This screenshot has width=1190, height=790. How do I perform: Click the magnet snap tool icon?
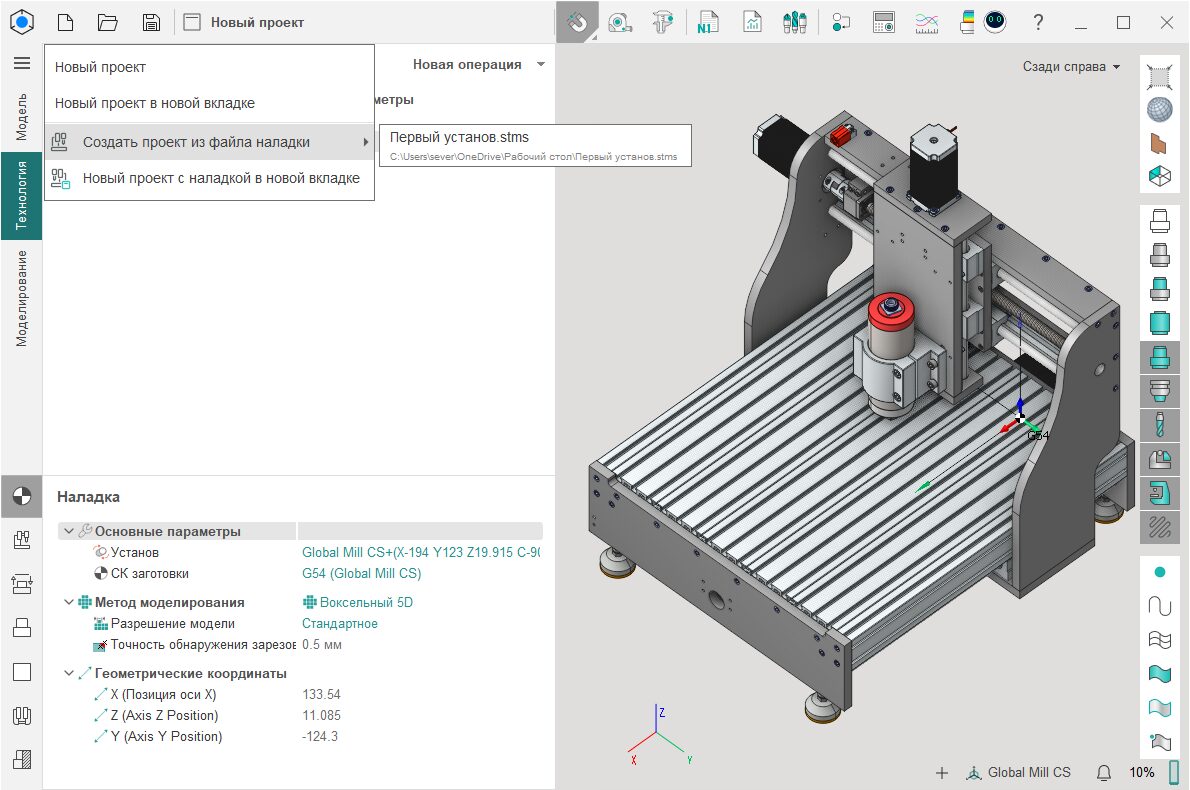577,22
